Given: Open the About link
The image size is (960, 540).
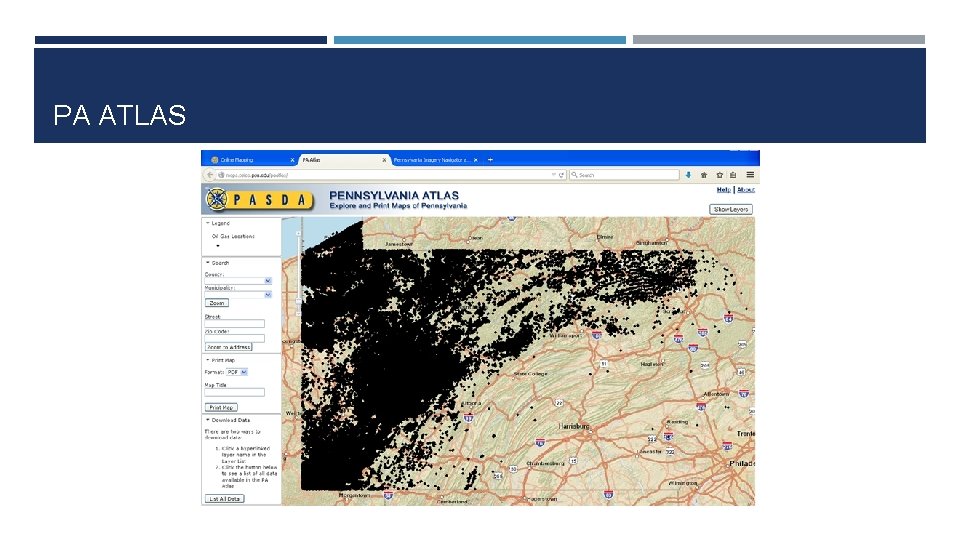Looking at the screenshot, I should point(746,190).
